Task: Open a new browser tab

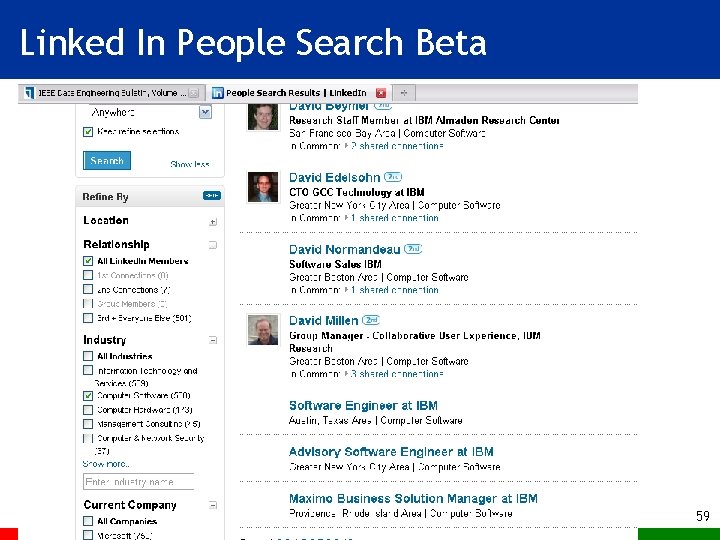Action: coord(404,93)
